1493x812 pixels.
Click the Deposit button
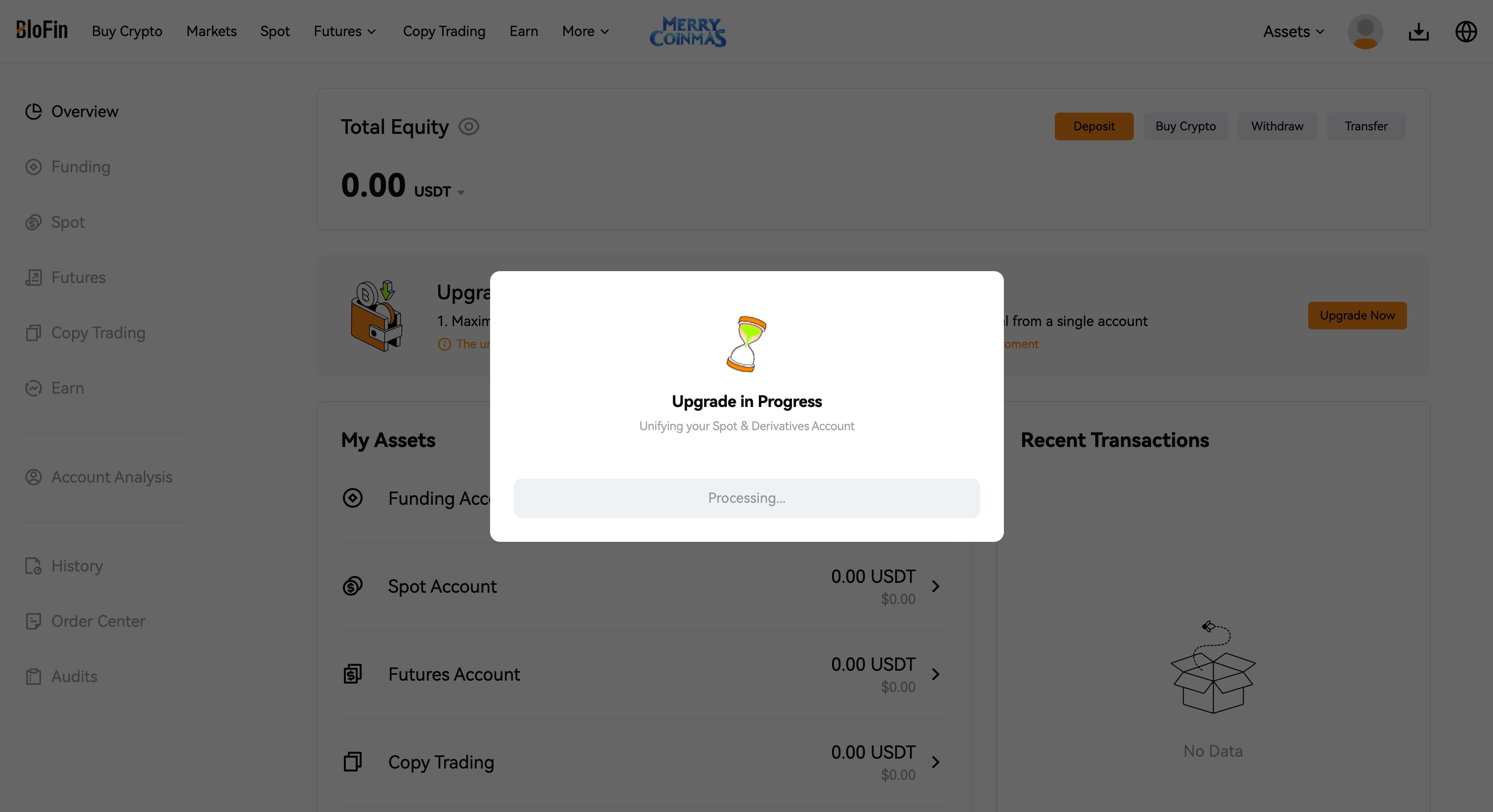click(x=1094, y=126)
